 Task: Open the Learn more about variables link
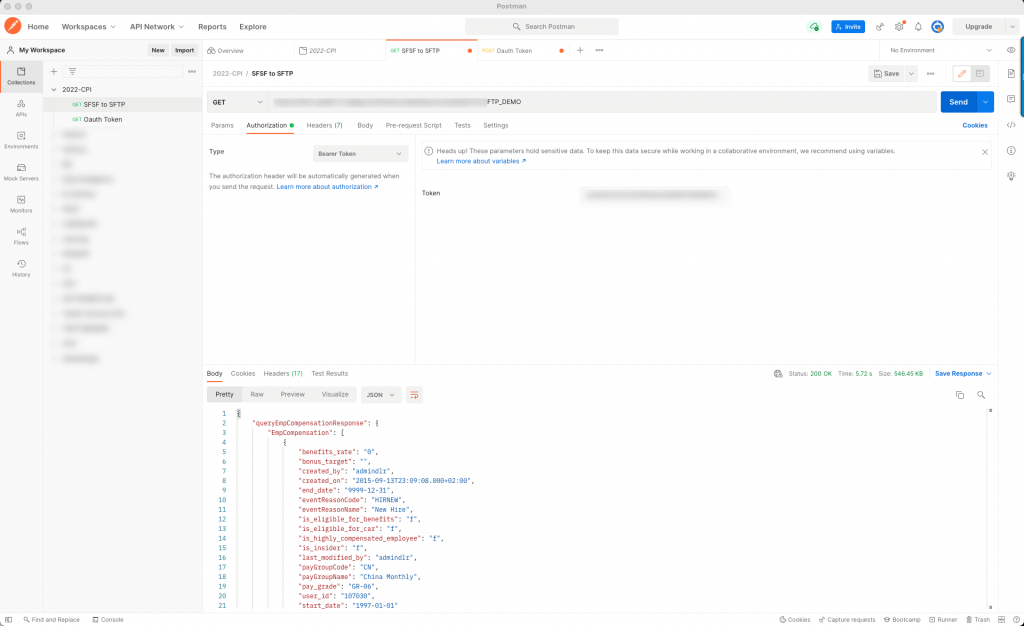click(x=481, y=161)
